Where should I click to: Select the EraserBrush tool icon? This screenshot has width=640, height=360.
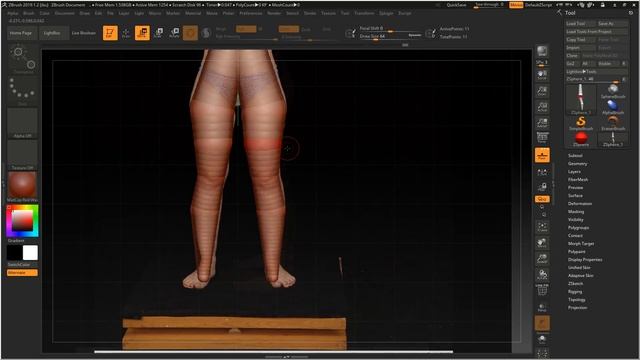click(x=613, y=123)
